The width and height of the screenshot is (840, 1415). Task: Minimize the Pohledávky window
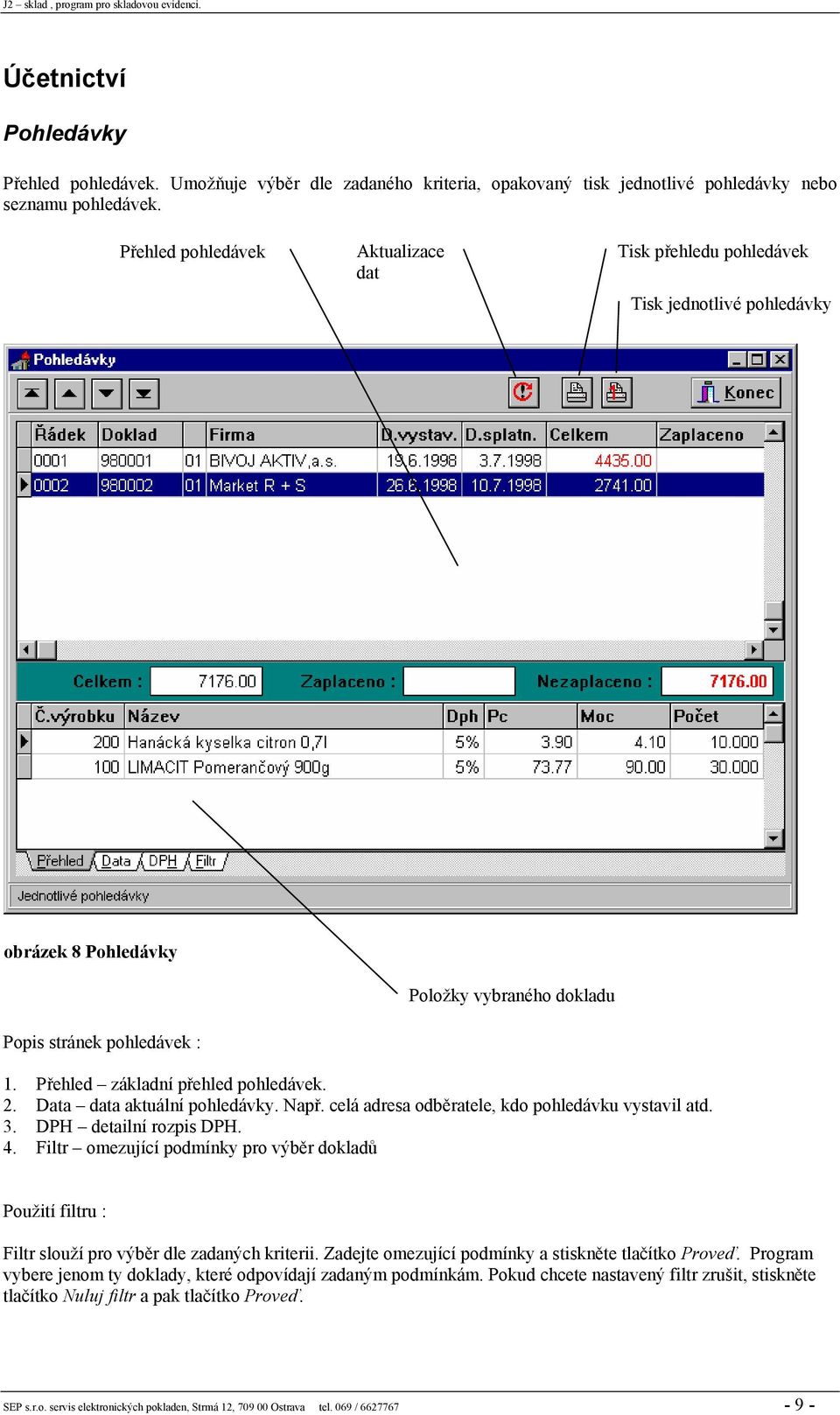click(738, 360)
